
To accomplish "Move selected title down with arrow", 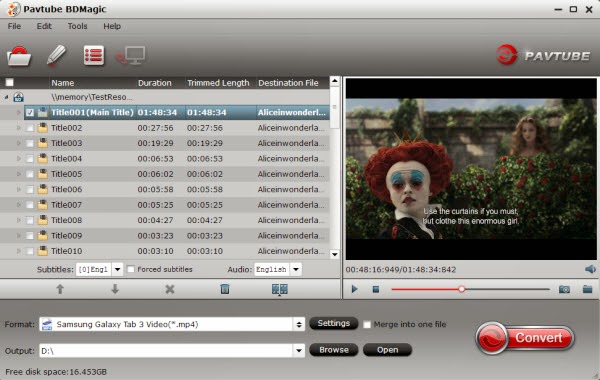I will 115,289.
